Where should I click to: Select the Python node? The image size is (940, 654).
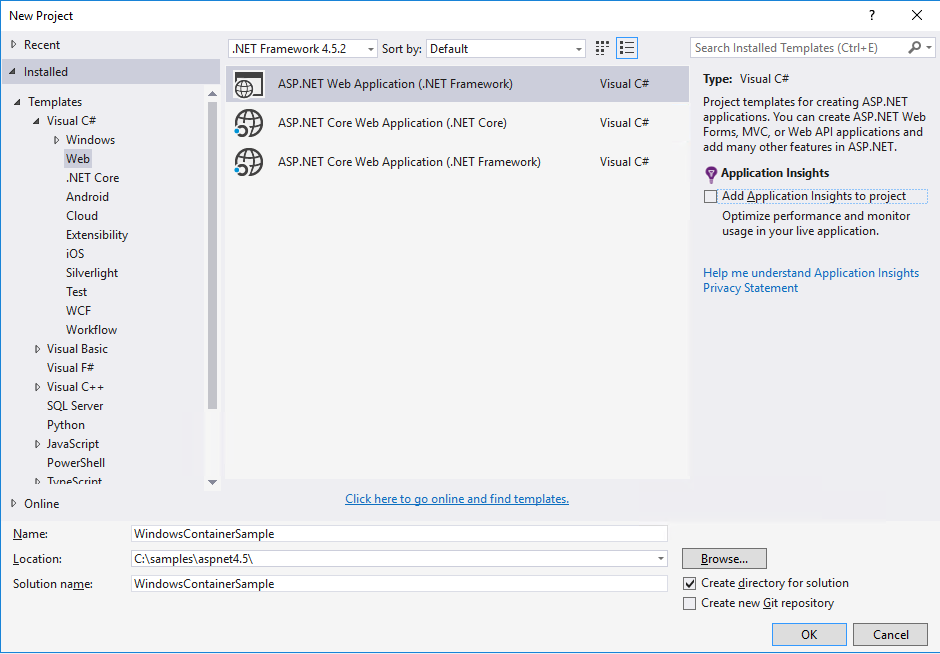click(x=66, y=425)
